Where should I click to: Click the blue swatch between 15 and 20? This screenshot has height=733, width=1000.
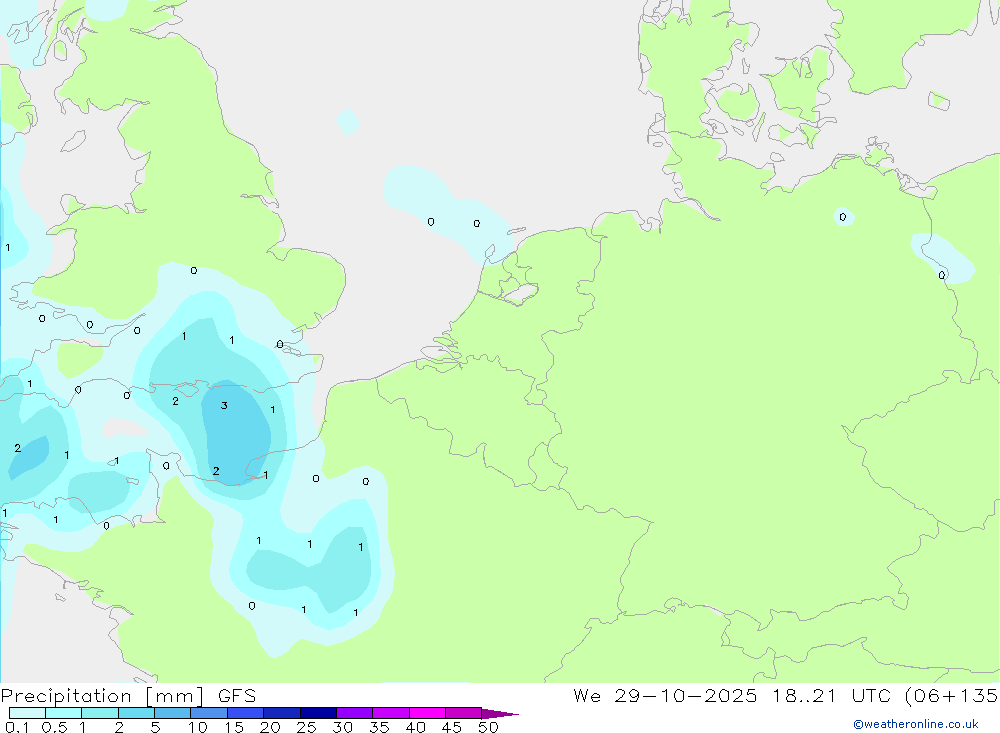(246, 713)
